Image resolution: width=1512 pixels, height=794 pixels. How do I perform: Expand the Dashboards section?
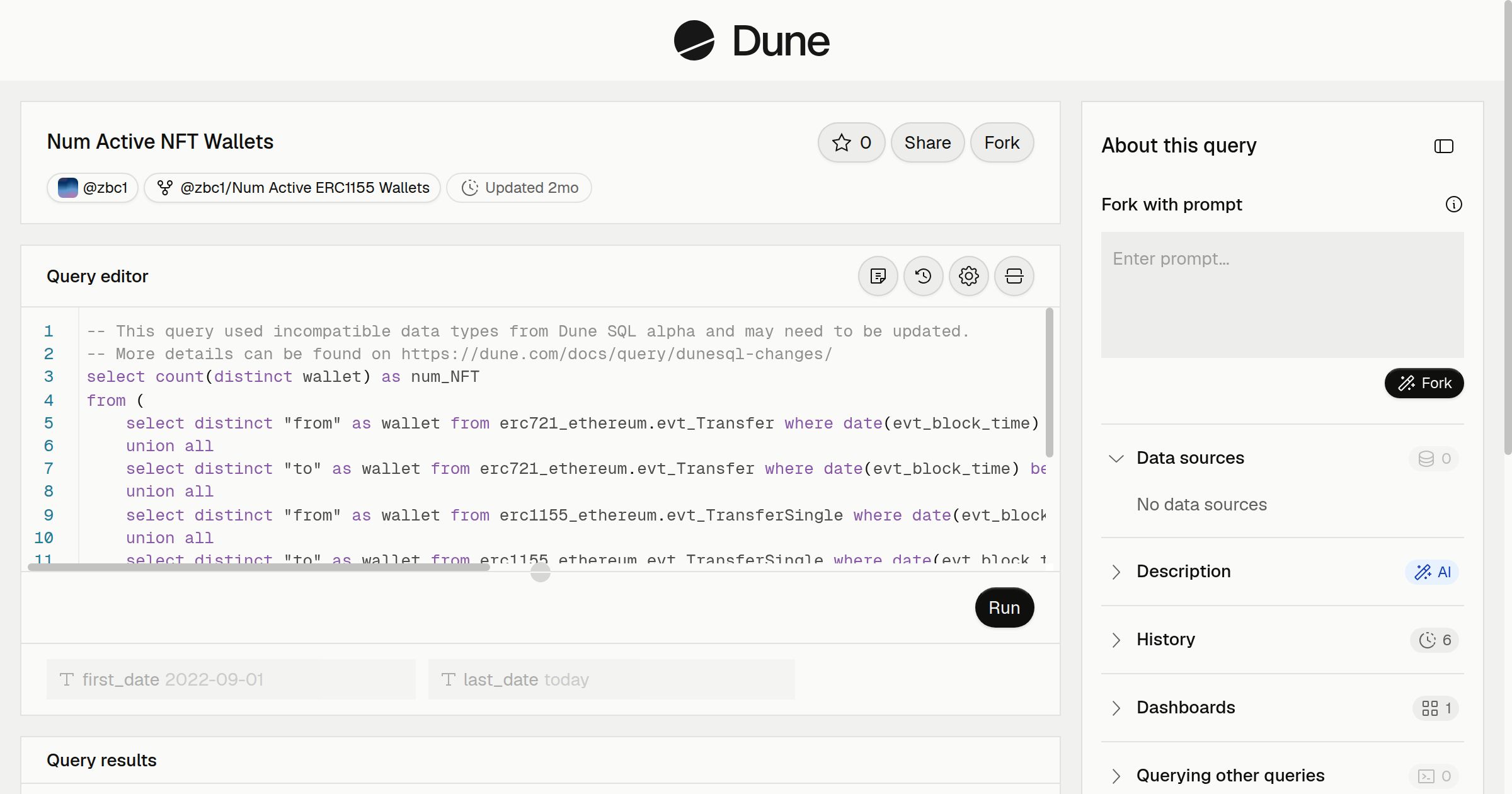coord(1116,708)
